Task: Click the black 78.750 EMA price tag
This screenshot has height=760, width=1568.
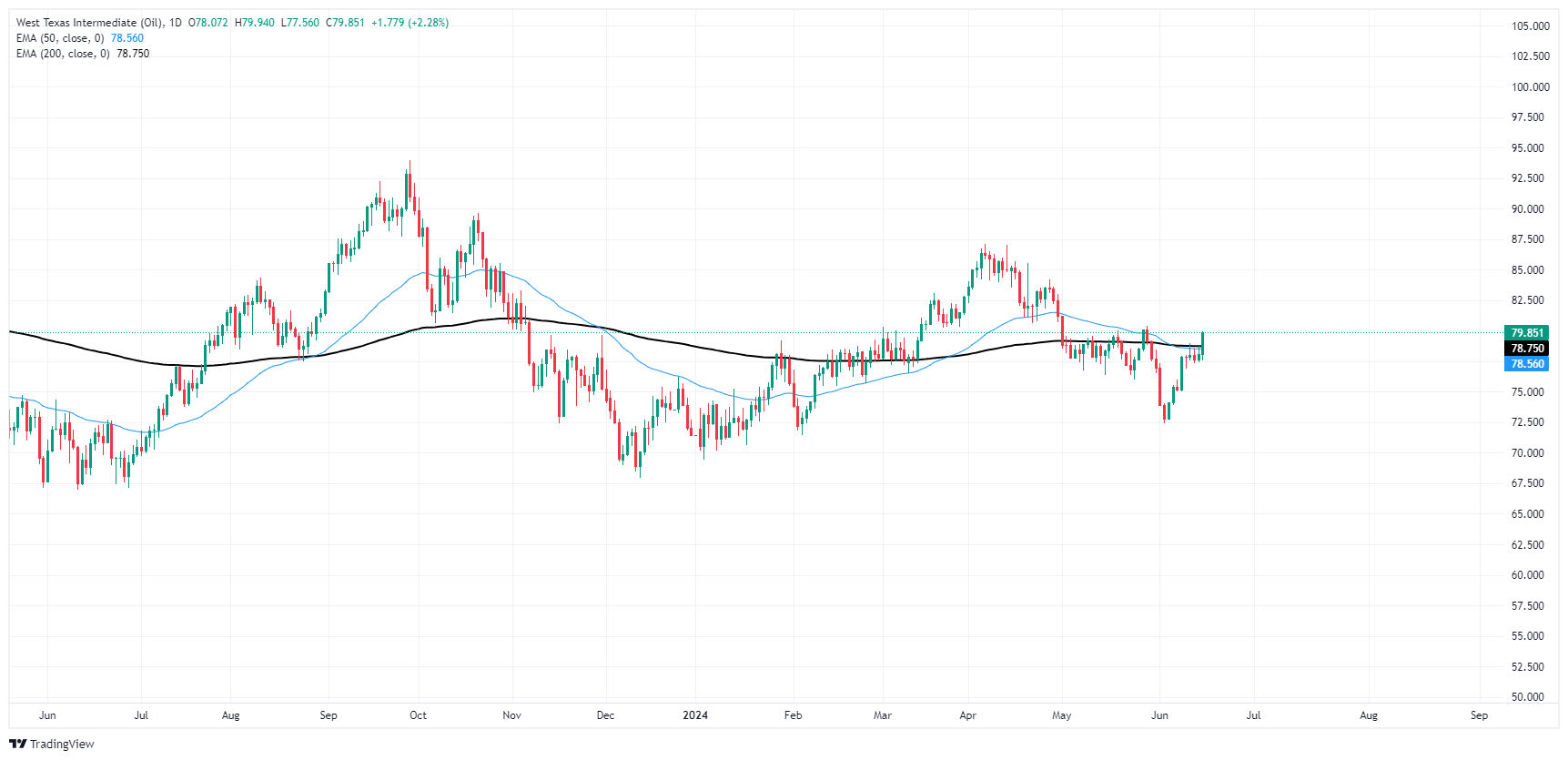Action: (1527, 349)
